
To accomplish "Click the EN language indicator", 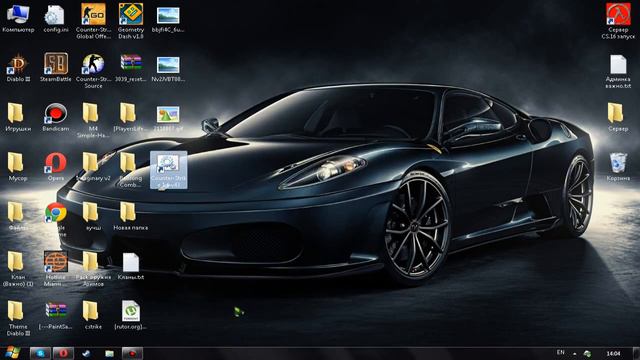I will (561, 353).
